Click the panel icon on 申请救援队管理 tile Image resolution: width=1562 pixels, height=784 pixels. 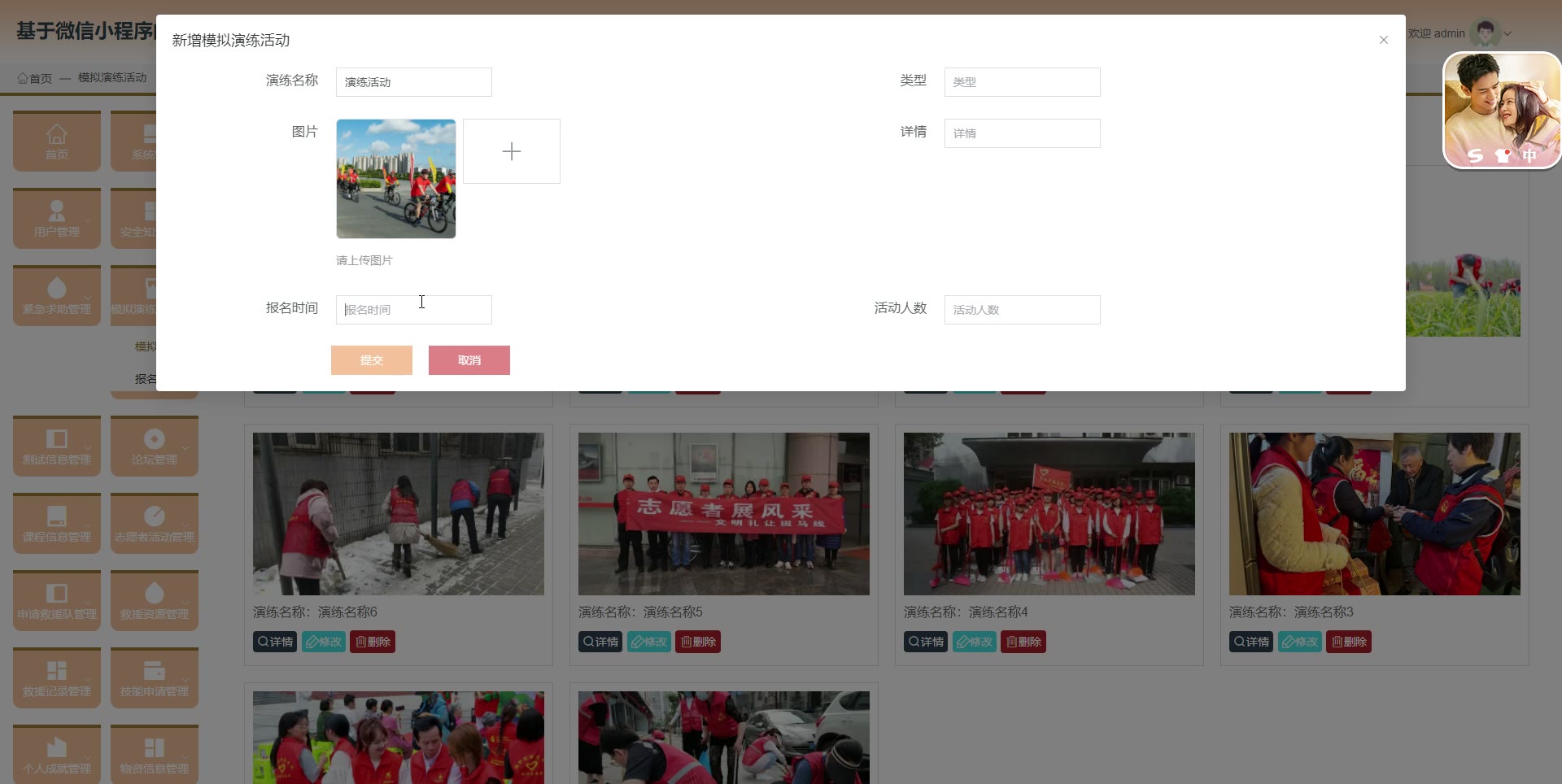pos(56,593)
